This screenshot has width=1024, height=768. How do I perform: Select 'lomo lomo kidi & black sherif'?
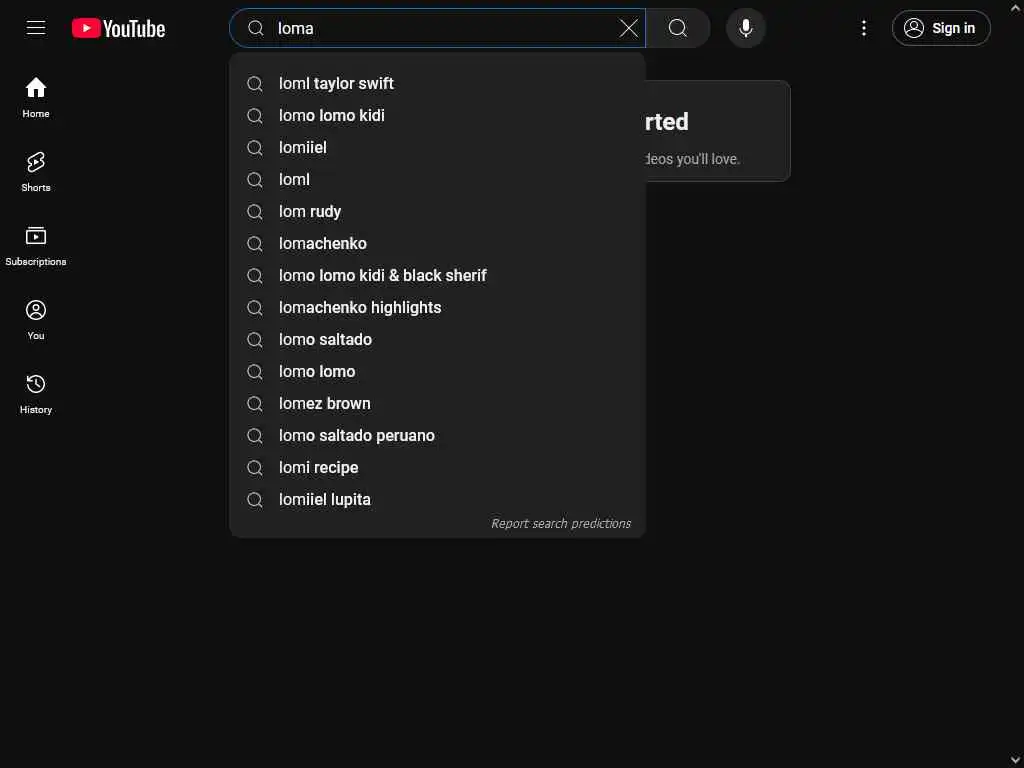[x=438, y=276]
